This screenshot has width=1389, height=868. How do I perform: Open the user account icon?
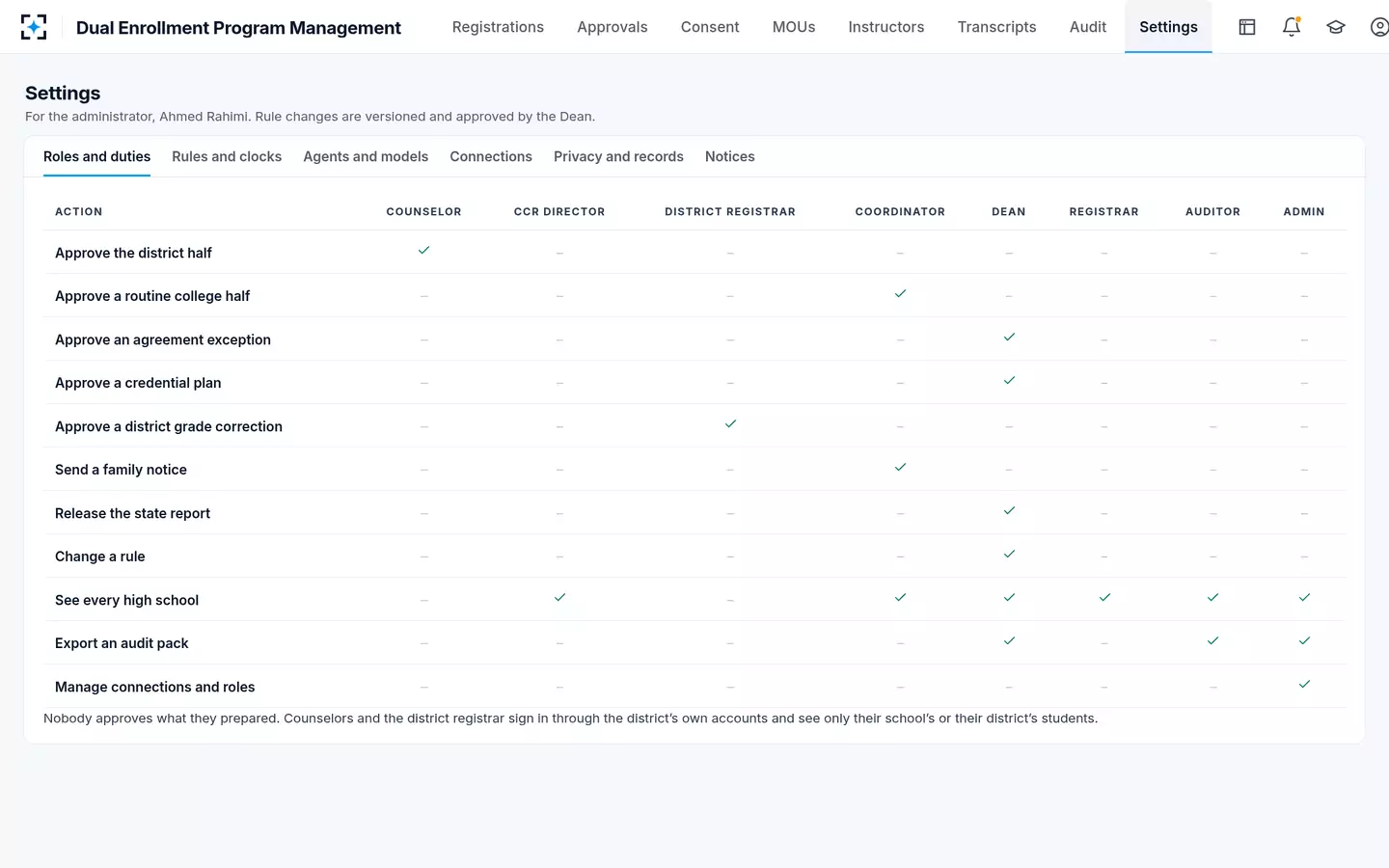pos(1380,27)
